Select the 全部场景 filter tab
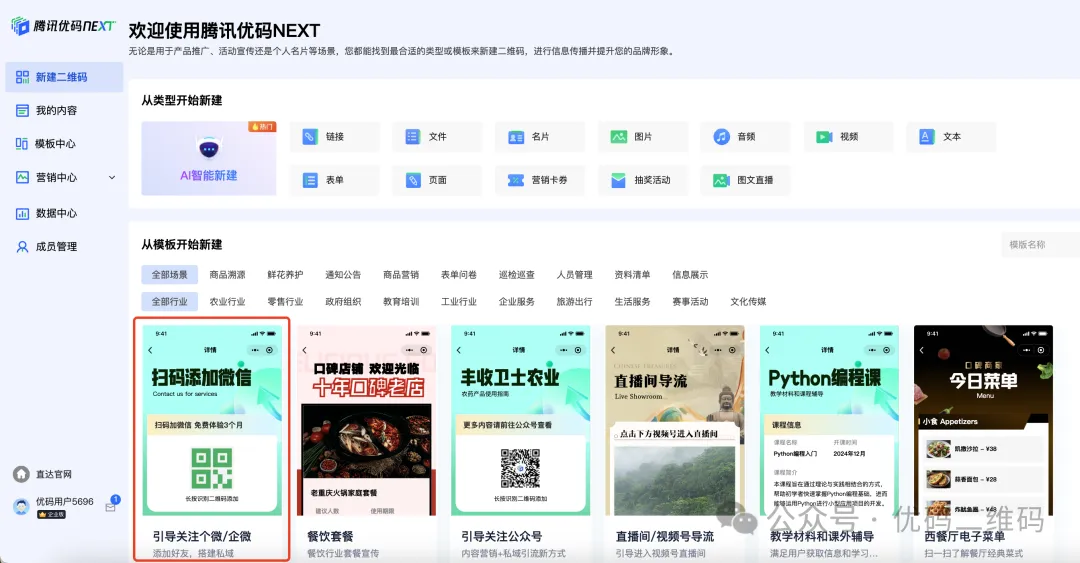The image size is (1080, 563). click(169, 274)
